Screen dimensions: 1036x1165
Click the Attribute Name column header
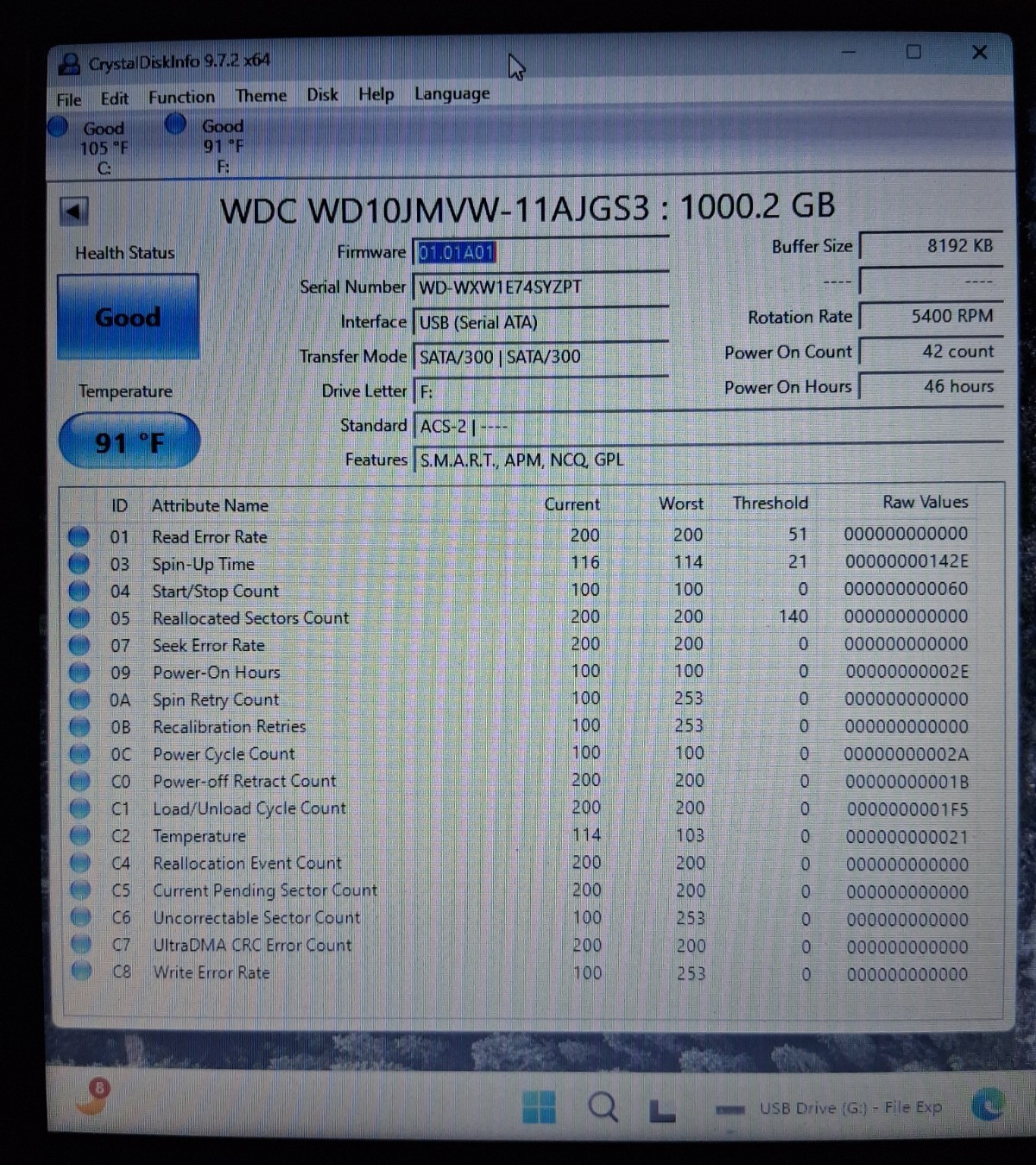pyautogui.click(x=210, y=505)
